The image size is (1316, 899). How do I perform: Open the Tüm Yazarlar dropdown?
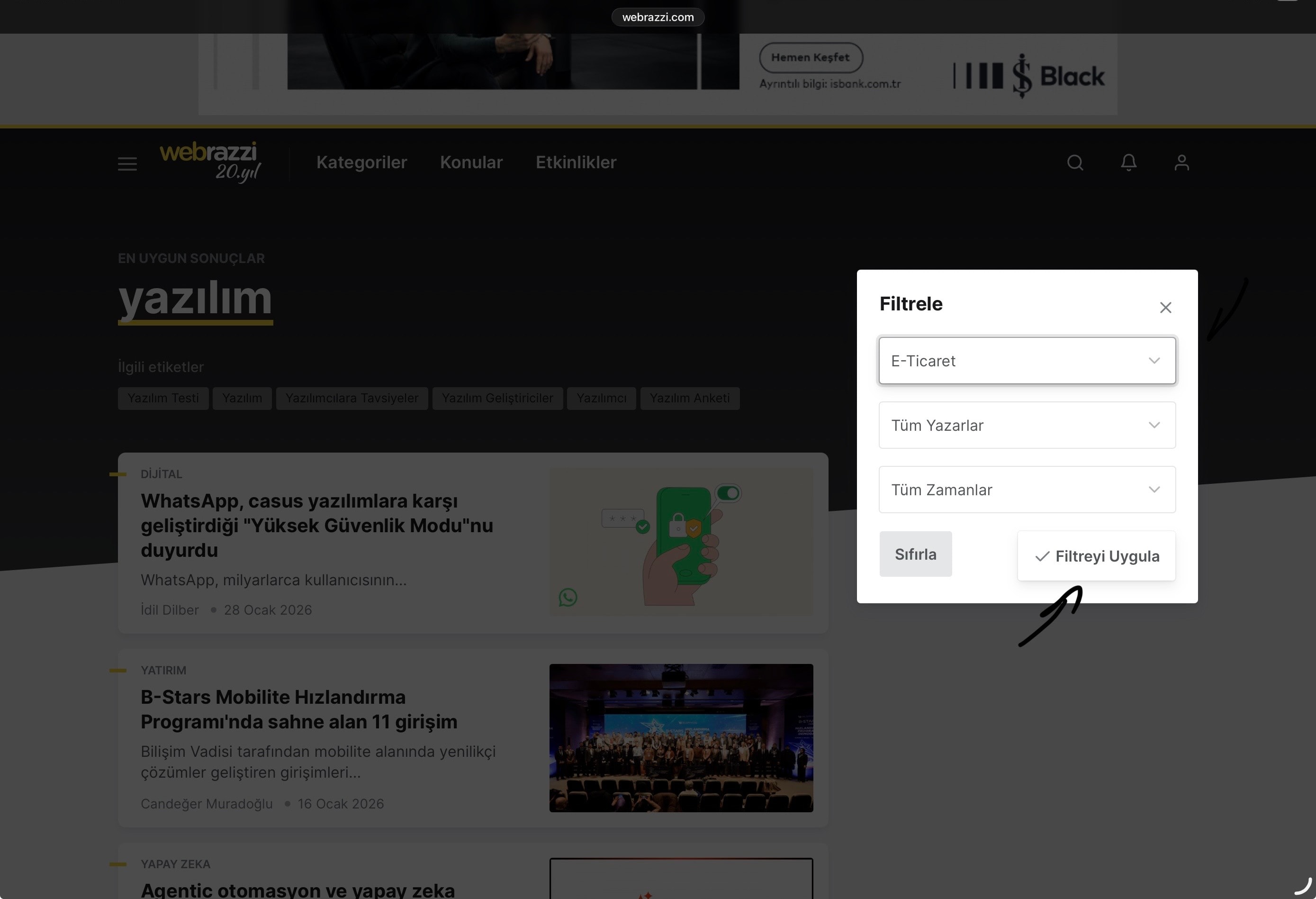(x=1027, y=426)
